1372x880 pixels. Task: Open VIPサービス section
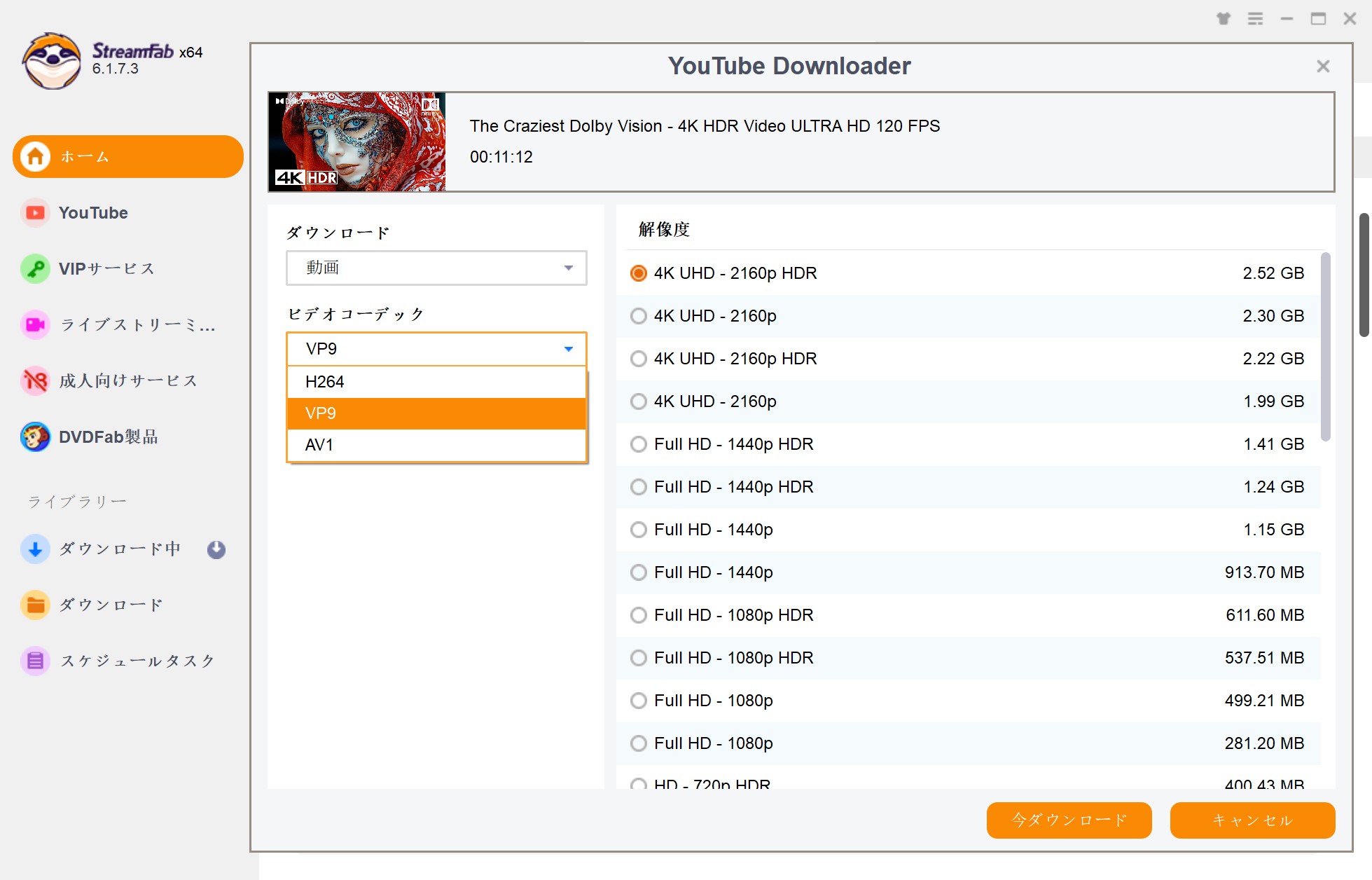click(106, 268)
